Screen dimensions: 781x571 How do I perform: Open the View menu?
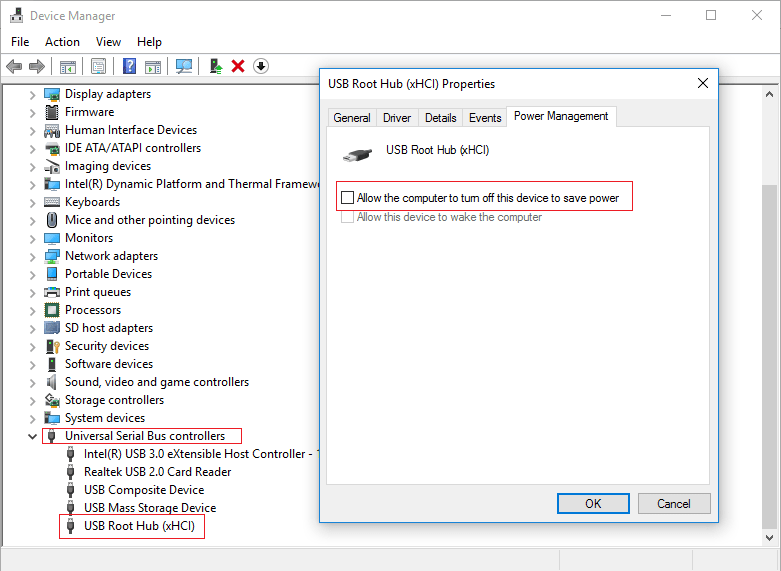point(108,42)
